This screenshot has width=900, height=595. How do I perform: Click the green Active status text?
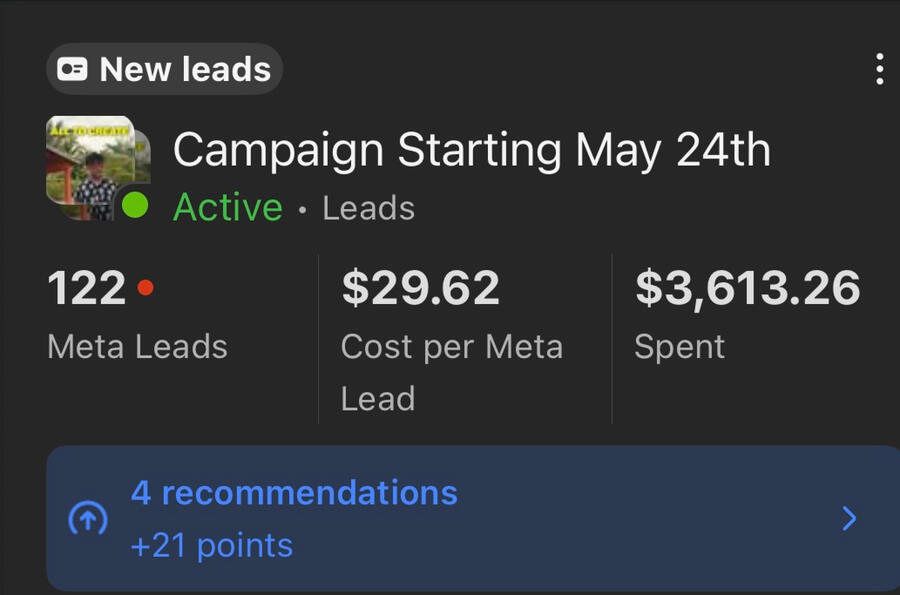[x=228, y=207]
